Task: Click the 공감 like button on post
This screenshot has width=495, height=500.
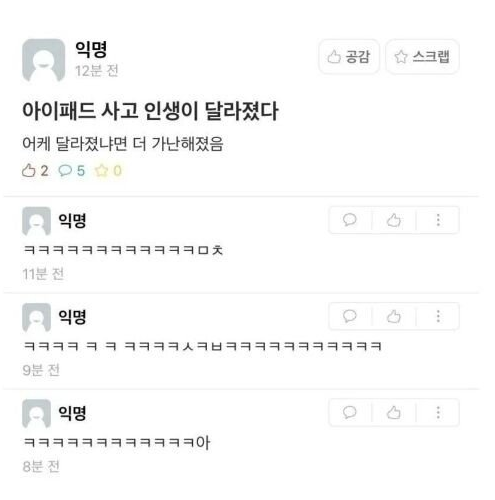Action: (x=349, y=57)
